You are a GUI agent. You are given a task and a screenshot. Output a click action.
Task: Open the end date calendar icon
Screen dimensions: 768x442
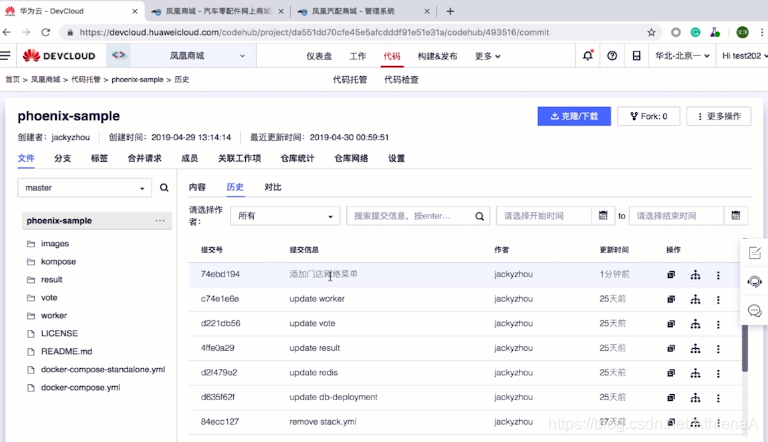(x=736, y=216)
